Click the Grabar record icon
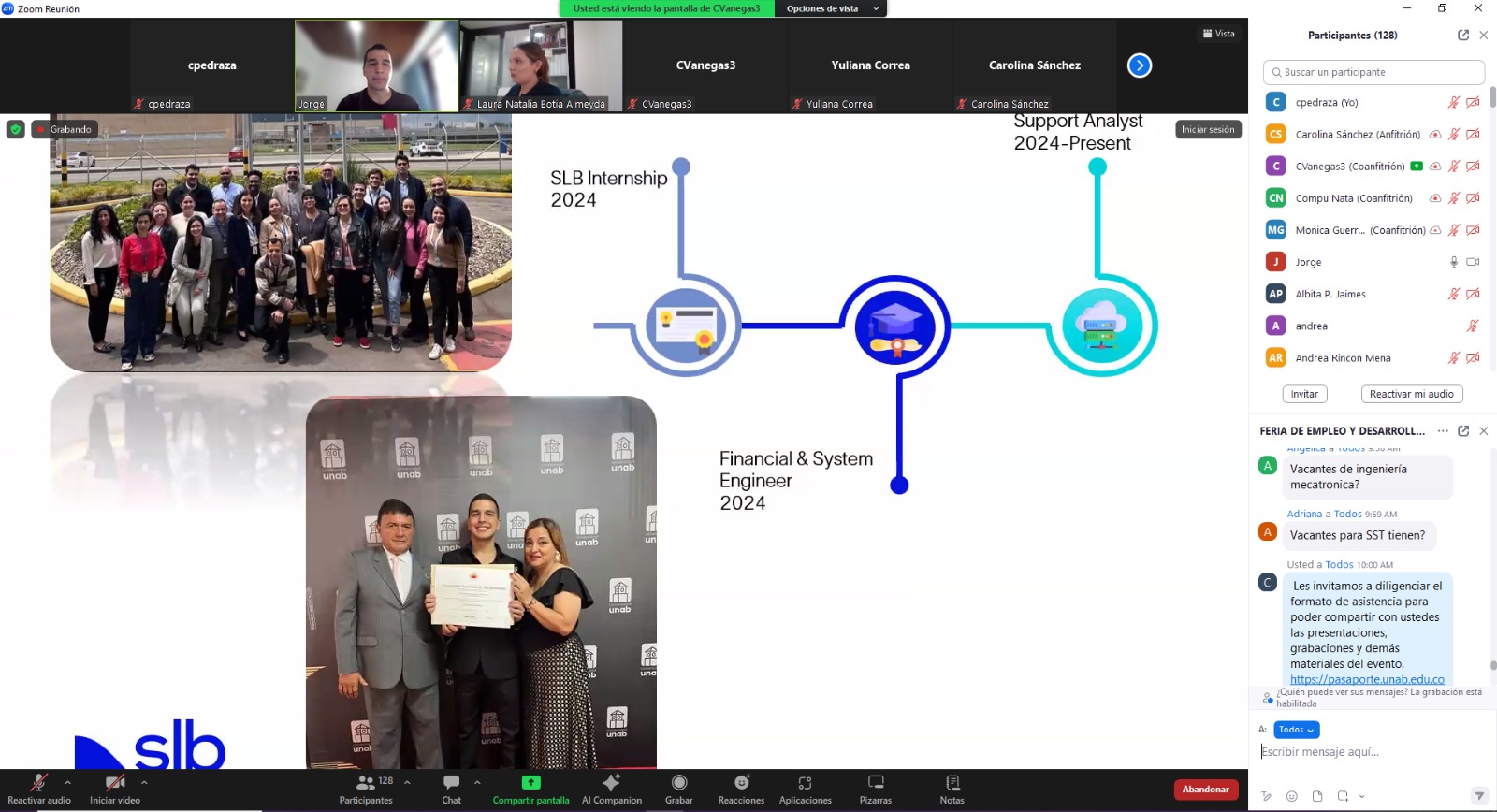The height and width of the screenshot is (812, 1497). coord(678,788)
